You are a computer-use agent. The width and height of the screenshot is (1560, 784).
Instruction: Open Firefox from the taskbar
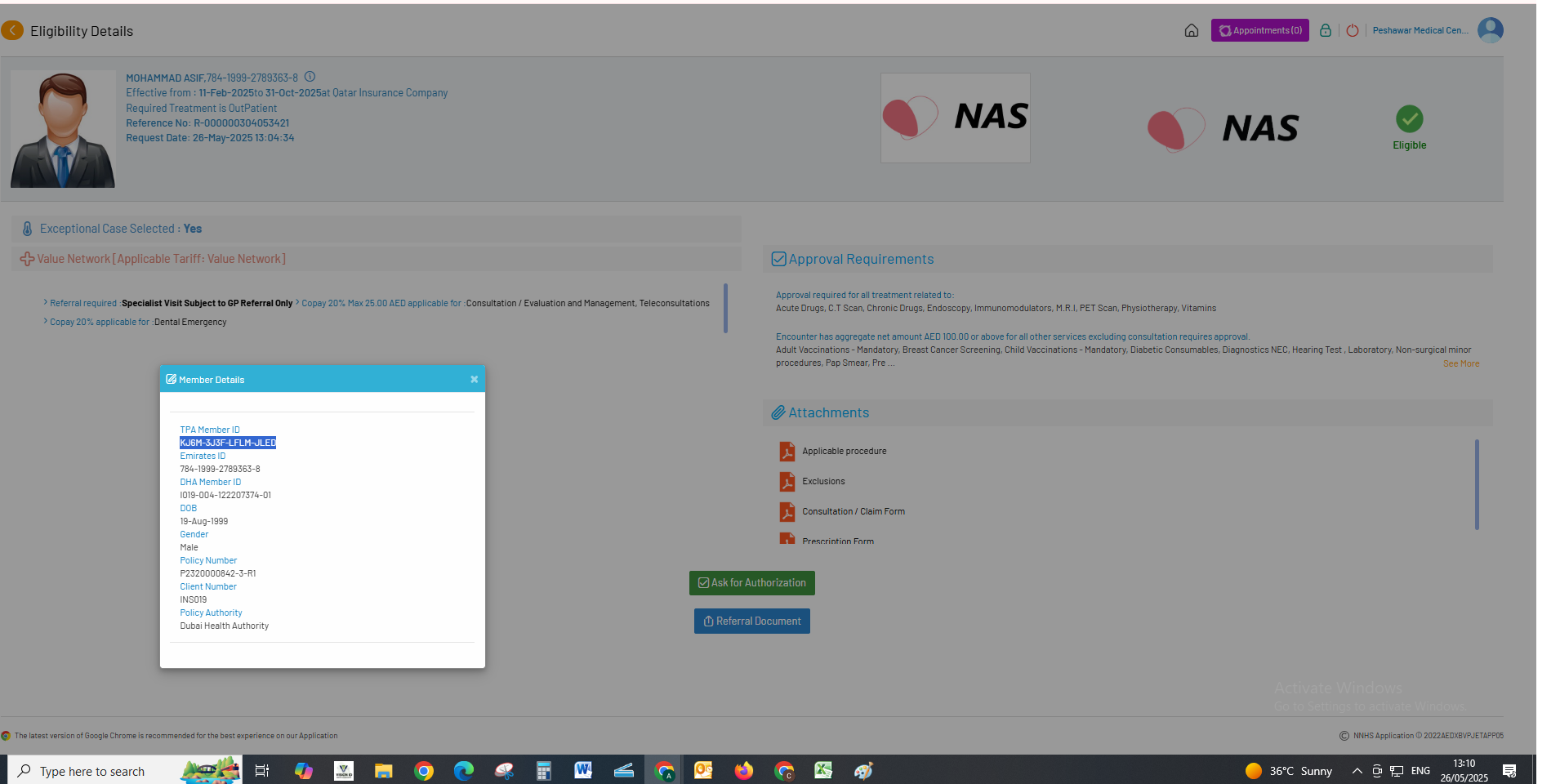(x=743, y=770)
